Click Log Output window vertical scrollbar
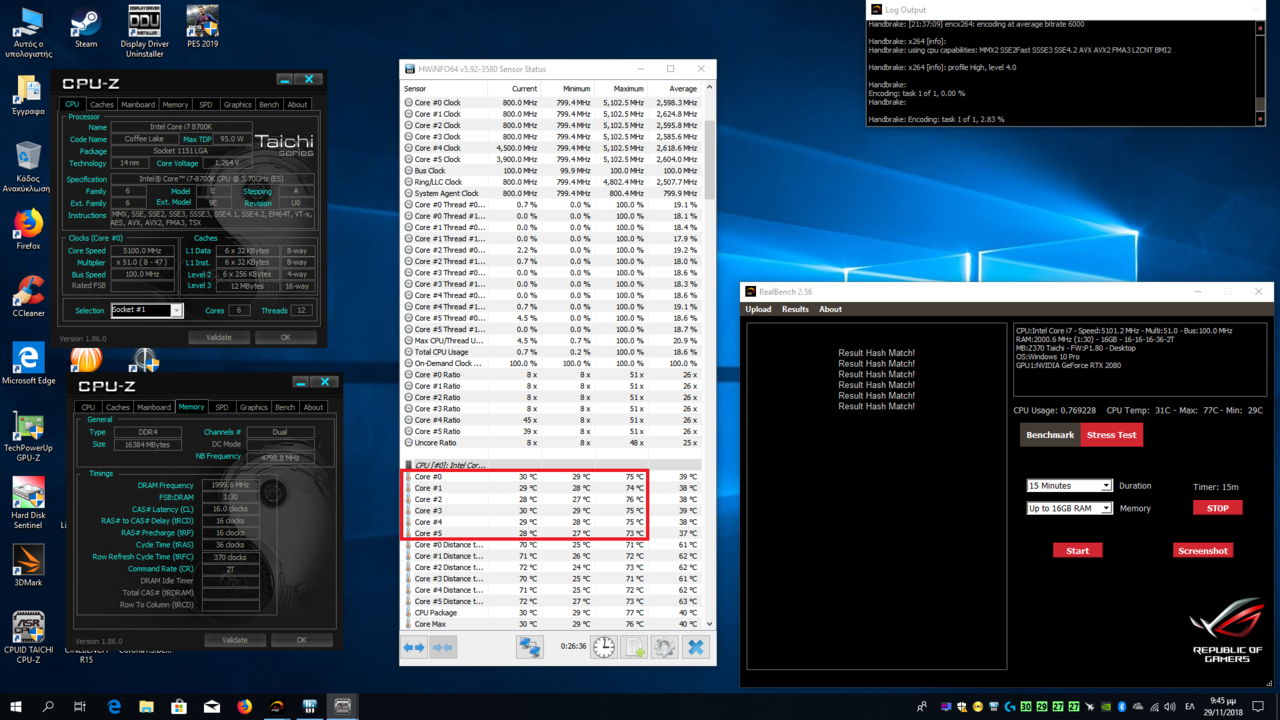The width and height of the screenshot is (1280, 720). point(1260,71)
